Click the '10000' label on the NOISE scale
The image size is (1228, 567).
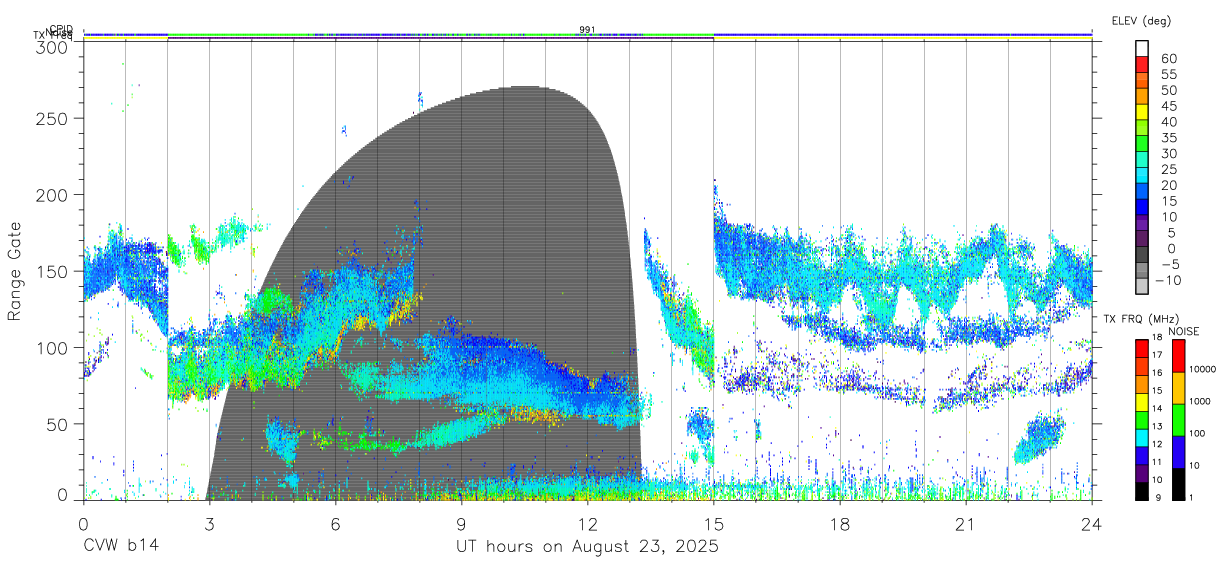pyautogui.click(x=1202, y=369)
